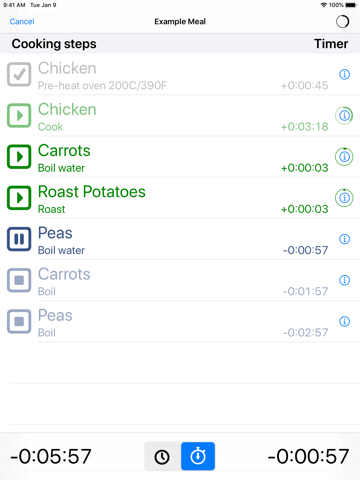Cancel the Example Meal session
Screen dimensions: 360x480
click(22, 22)
